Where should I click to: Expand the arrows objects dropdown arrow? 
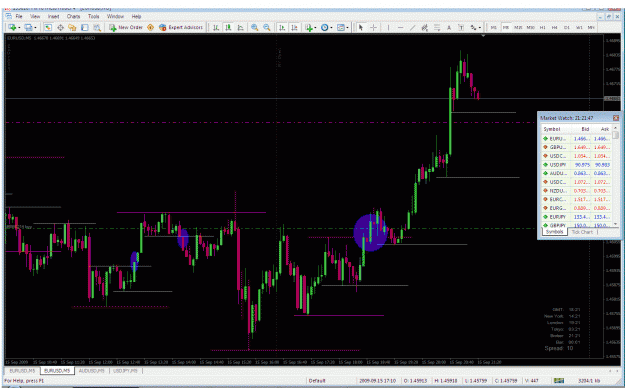click(x=480, y=28)
